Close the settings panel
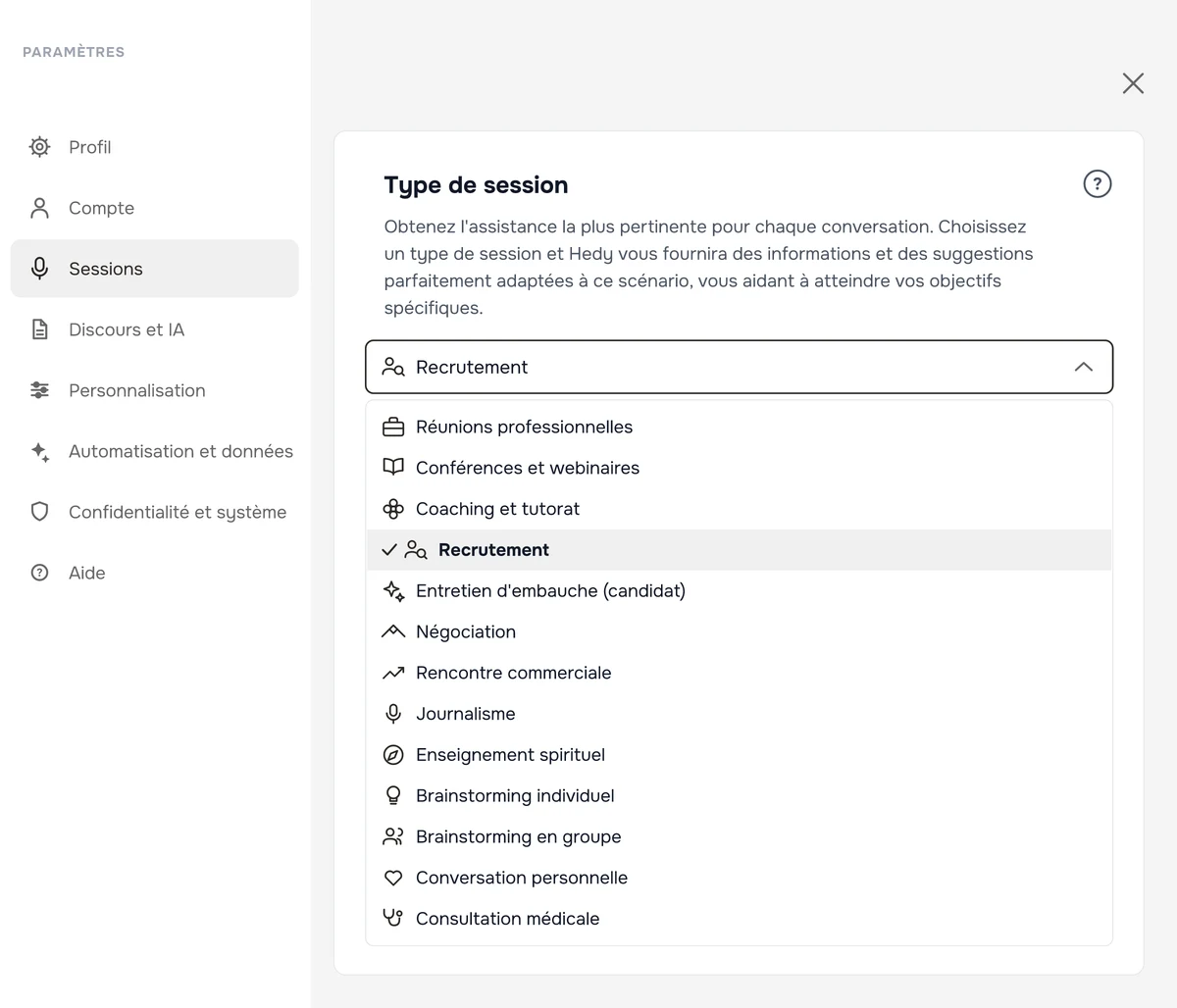1177x1008 pixels. (x=1133, y=83)
